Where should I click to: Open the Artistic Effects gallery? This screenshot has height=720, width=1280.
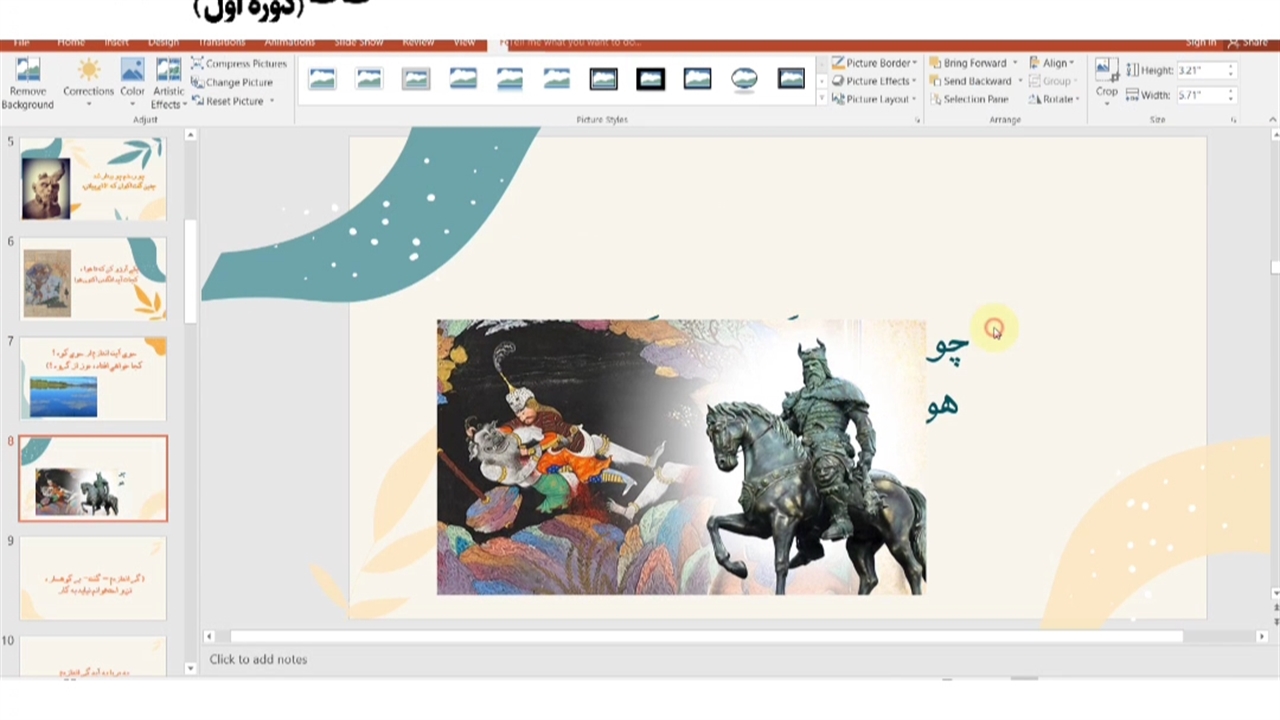[168, 83]
